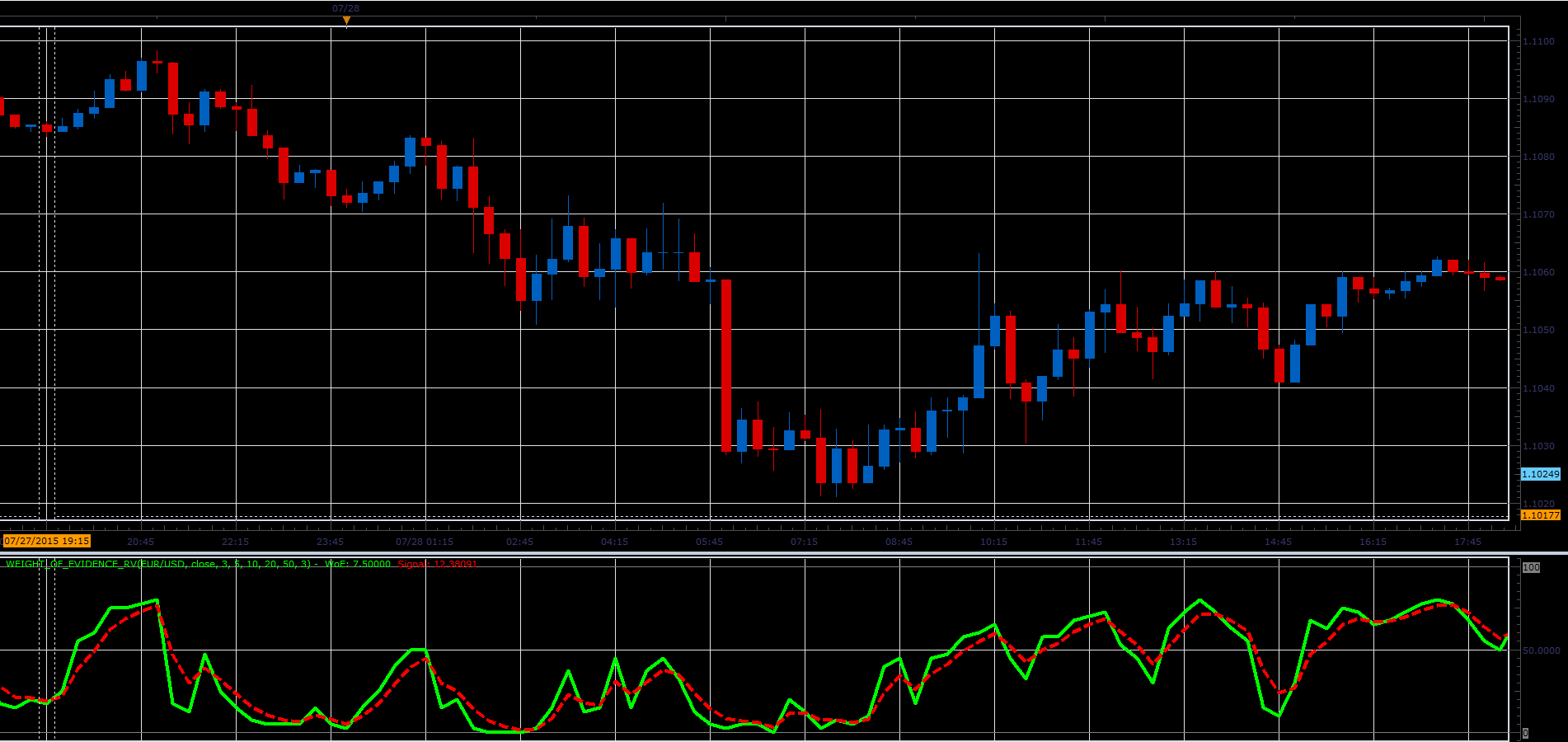Click the 23:45 time axis label
The width and height of the screenshot is (1568, 742).
[x=330, y=542]
